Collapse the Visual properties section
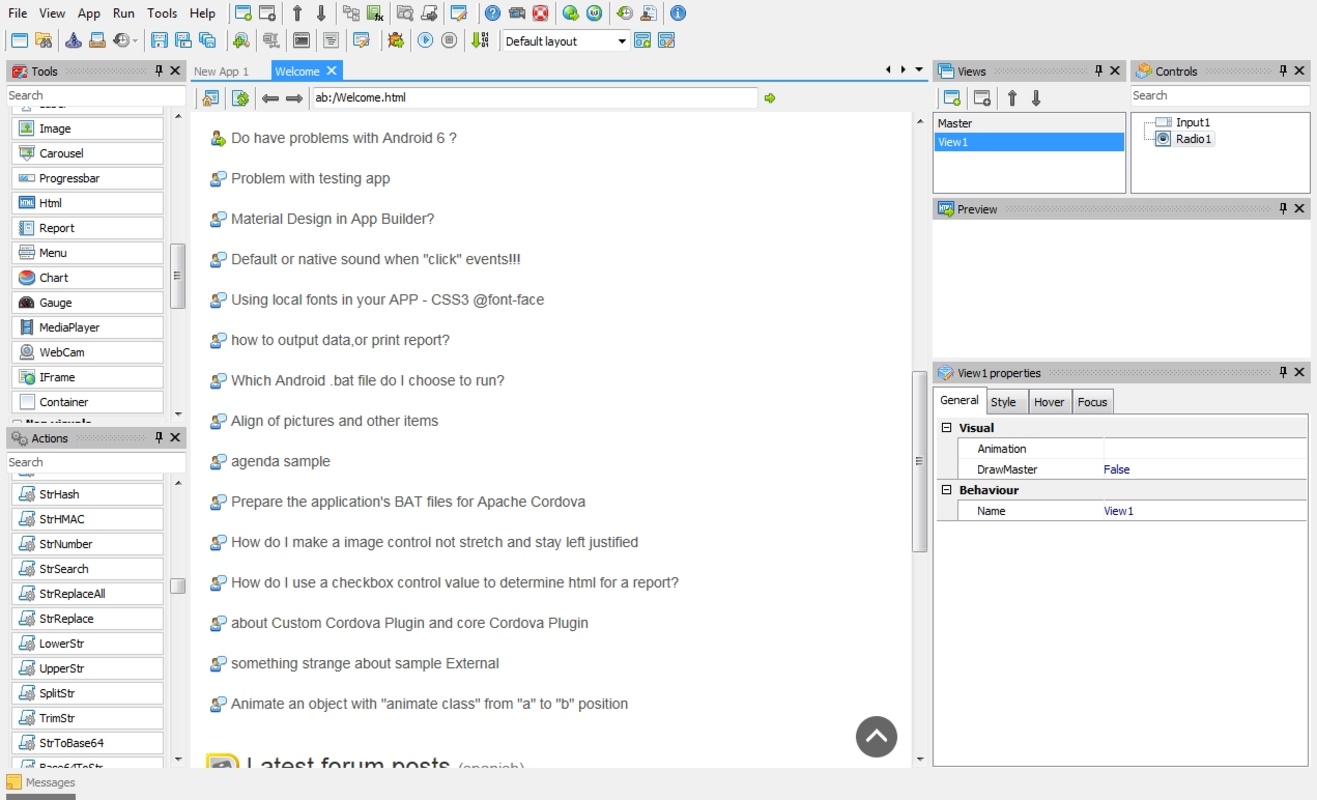 pyautogui.click(x=946, y=428)
